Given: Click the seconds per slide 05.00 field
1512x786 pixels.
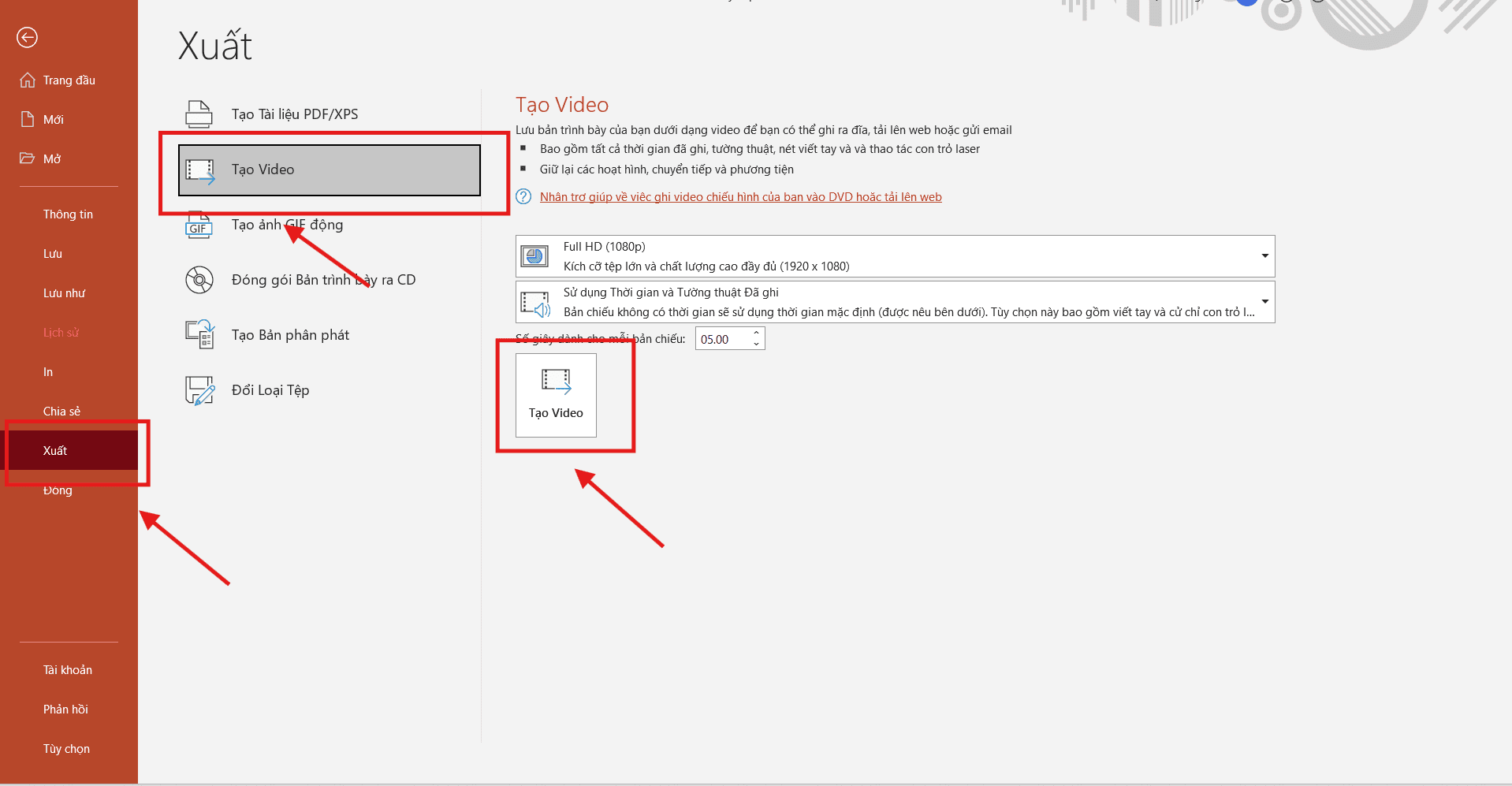Looking at the screenshot, I should pyautogui.click(x=721, y=340).
